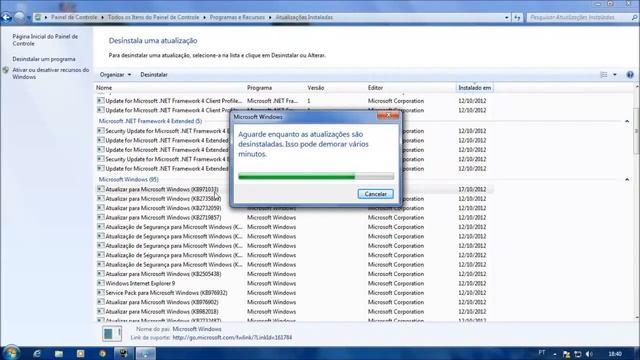Change the view with the view options icon
Viewport: 640px width, 360px height.
[604, 75]
